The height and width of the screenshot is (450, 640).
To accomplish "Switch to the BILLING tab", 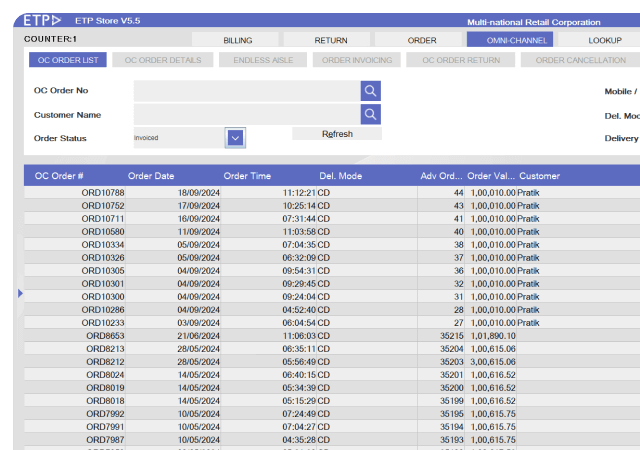I will 238,40.
